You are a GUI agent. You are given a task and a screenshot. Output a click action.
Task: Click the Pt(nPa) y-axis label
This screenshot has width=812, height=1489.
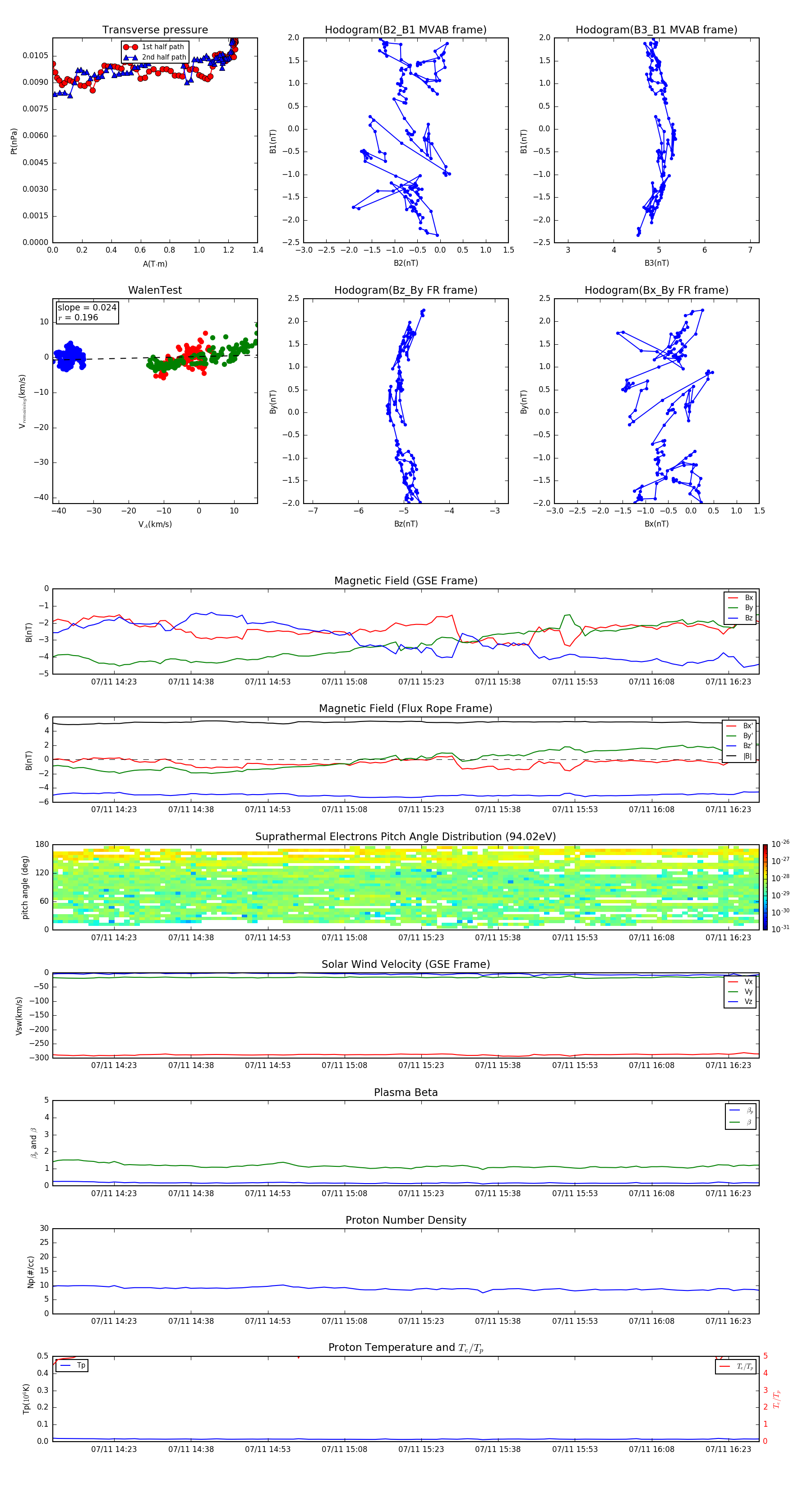coord(14,140)
